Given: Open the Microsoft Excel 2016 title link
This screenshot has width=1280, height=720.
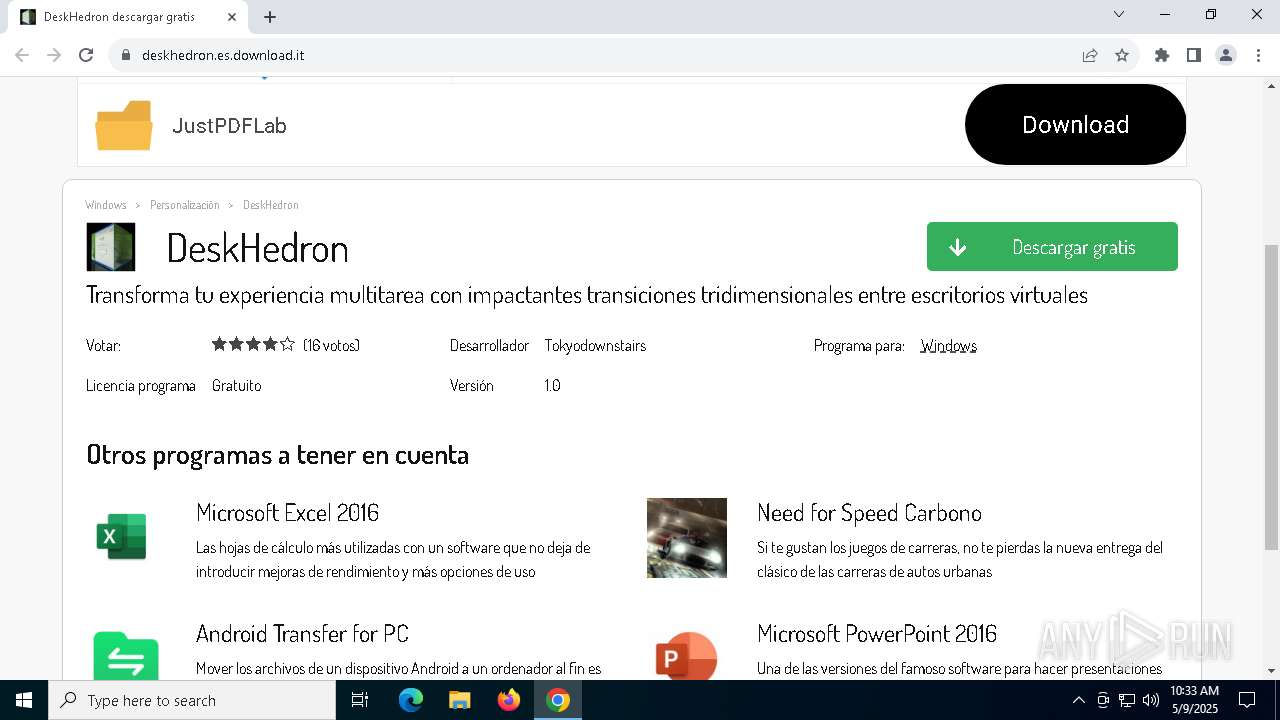Looking at the screenshot, I should coord(287,513).
